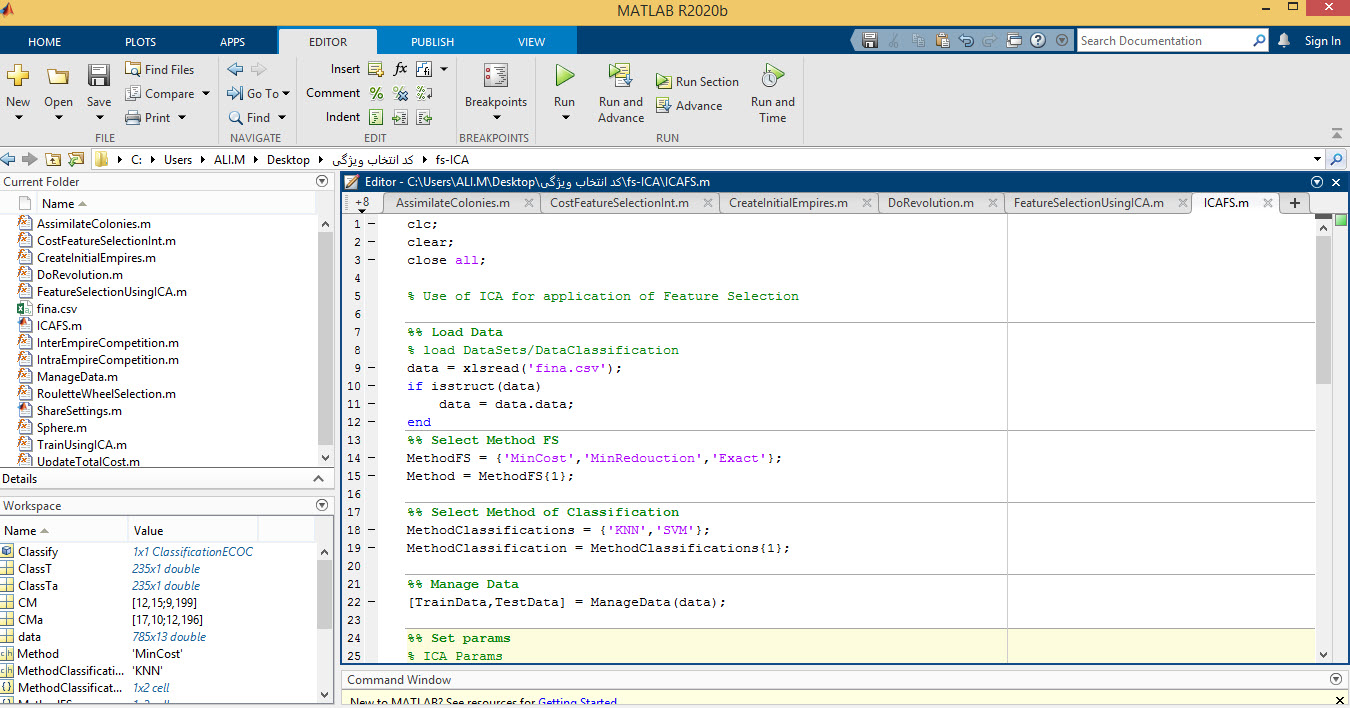Click the wrap comments icon

tap(425, 93)
